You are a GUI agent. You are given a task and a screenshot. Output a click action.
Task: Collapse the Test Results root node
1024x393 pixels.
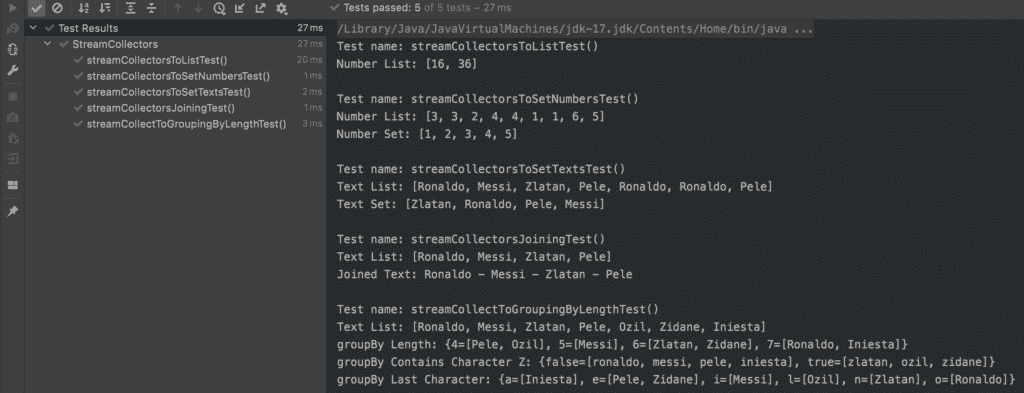pyautogui.click(x=33, y=29)
